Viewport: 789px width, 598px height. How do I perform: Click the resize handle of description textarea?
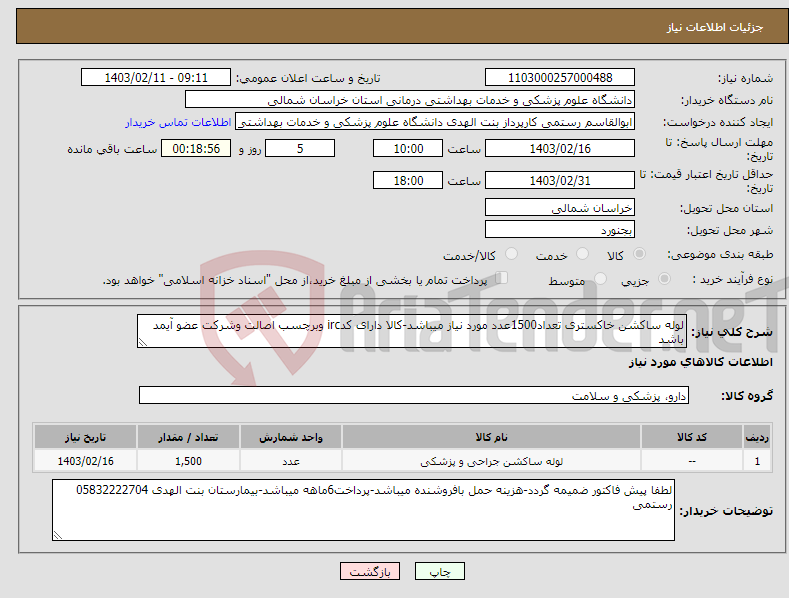click(143, 342)
